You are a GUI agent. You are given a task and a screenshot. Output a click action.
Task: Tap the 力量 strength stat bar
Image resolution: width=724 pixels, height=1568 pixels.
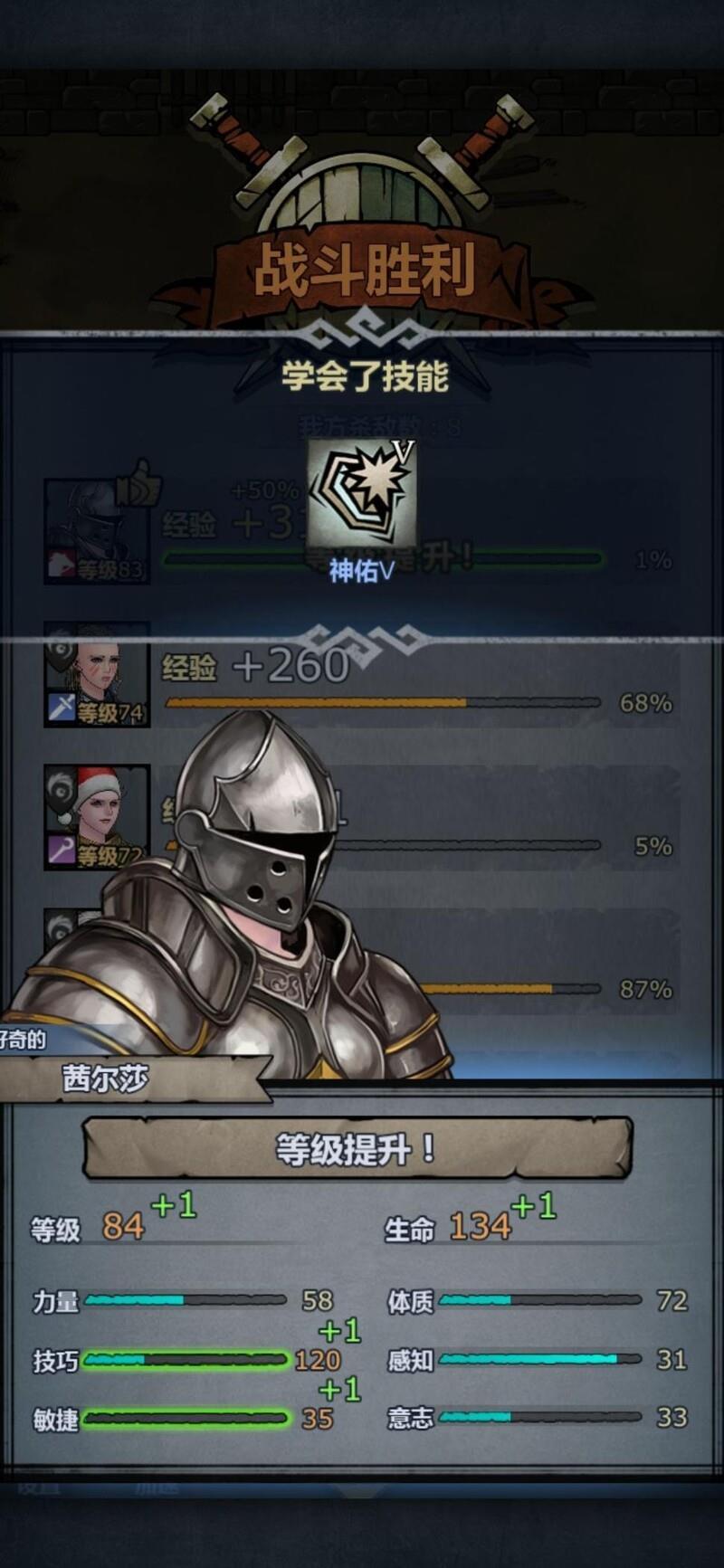[x=186, y=1300]
